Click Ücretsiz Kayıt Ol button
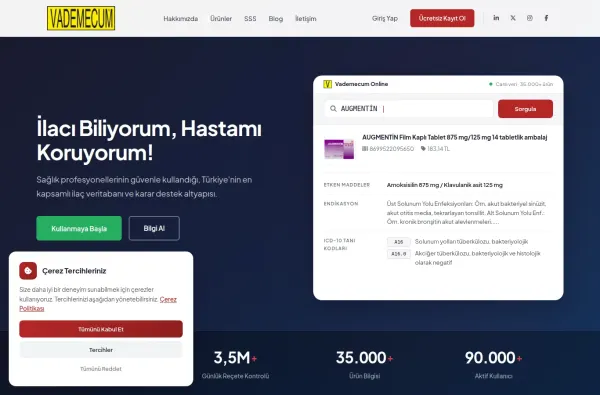The width and height of the screenshot is (600, 395). tap(442, 18)
